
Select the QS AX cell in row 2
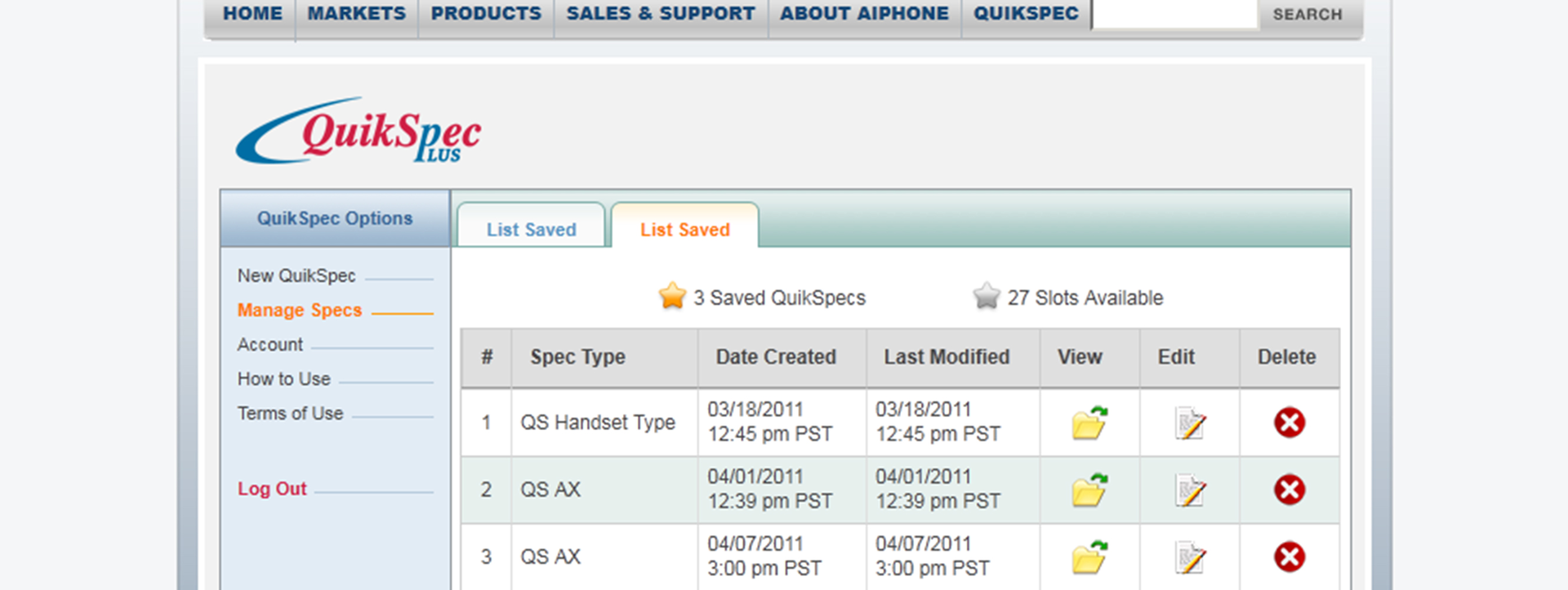[604, 489]
